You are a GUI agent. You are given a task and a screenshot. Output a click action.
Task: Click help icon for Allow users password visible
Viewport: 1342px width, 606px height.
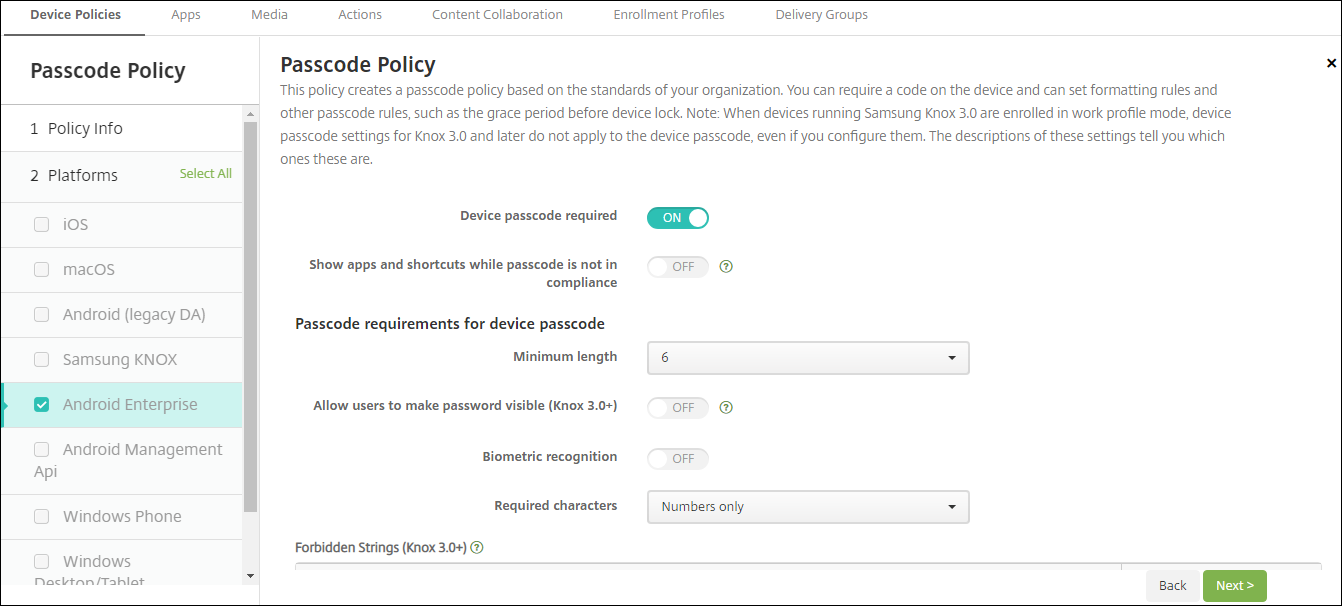point(727,408)
